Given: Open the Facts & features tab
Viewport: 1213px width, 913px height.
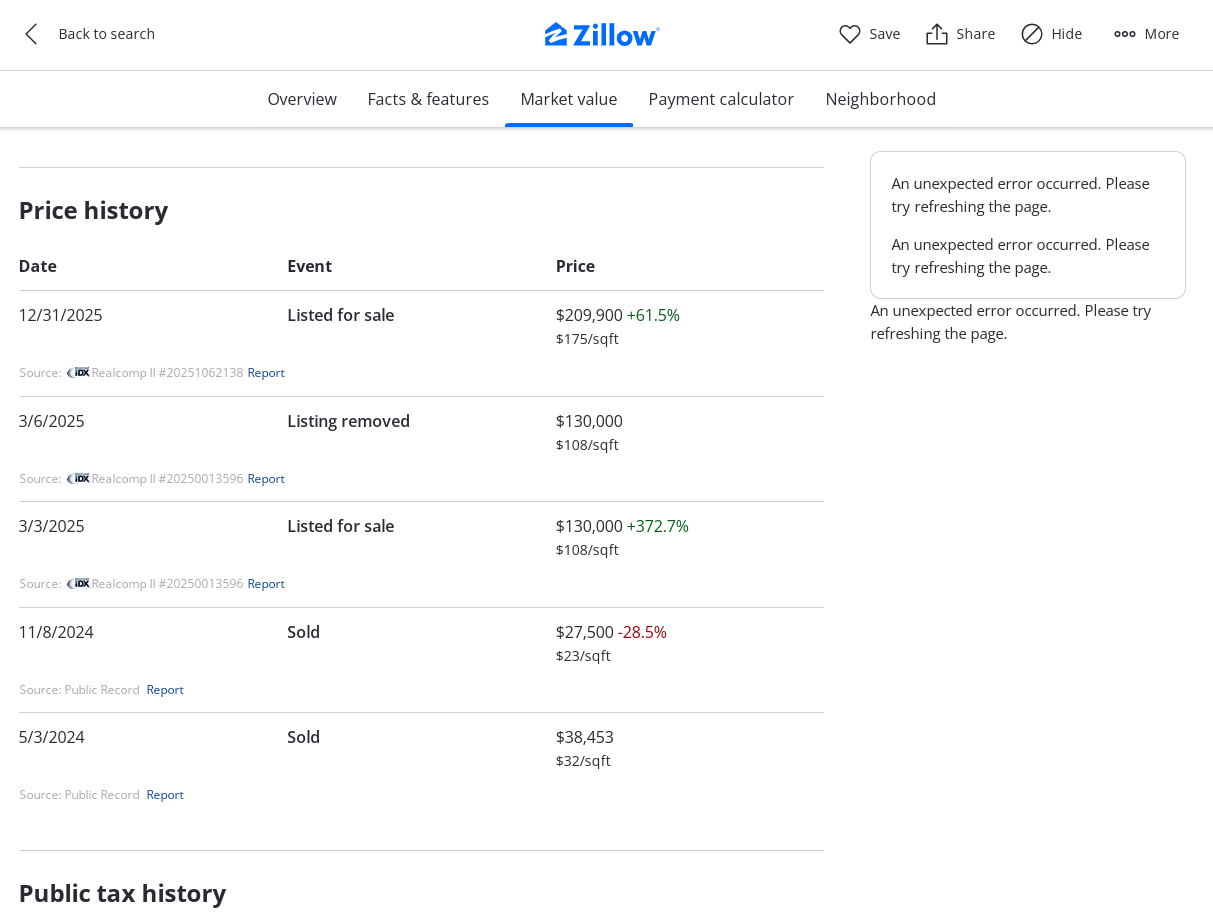Looking at the screenshot, I should pos(428,99).
